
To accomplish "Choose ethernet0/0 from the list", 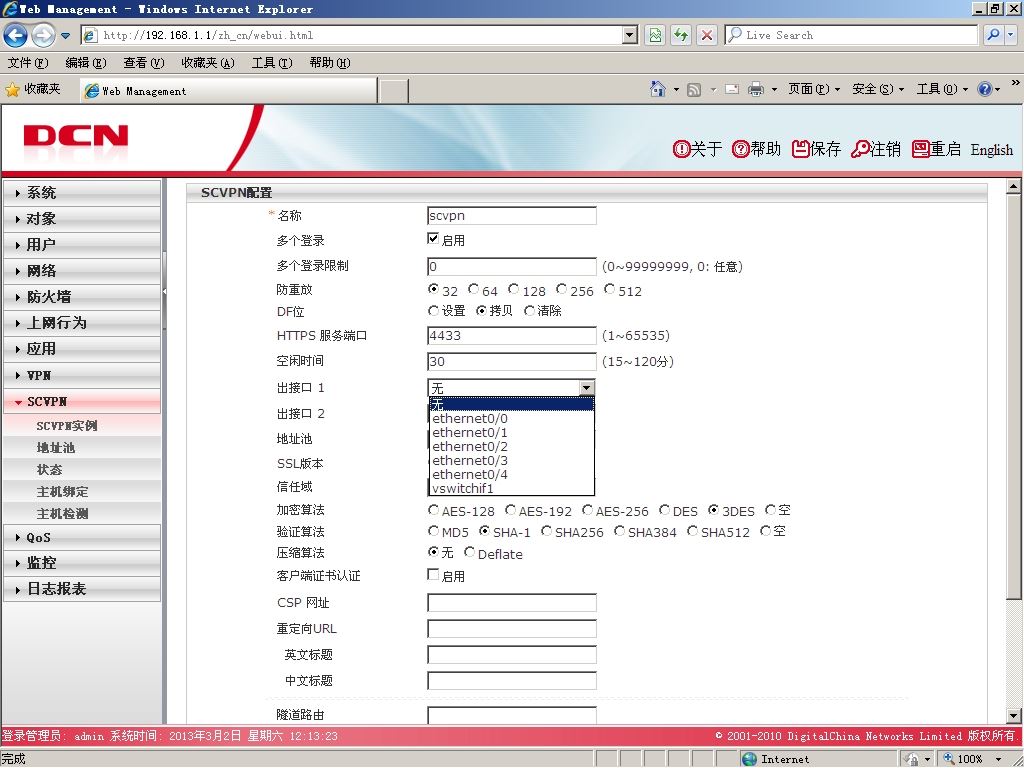I will 511,419.
